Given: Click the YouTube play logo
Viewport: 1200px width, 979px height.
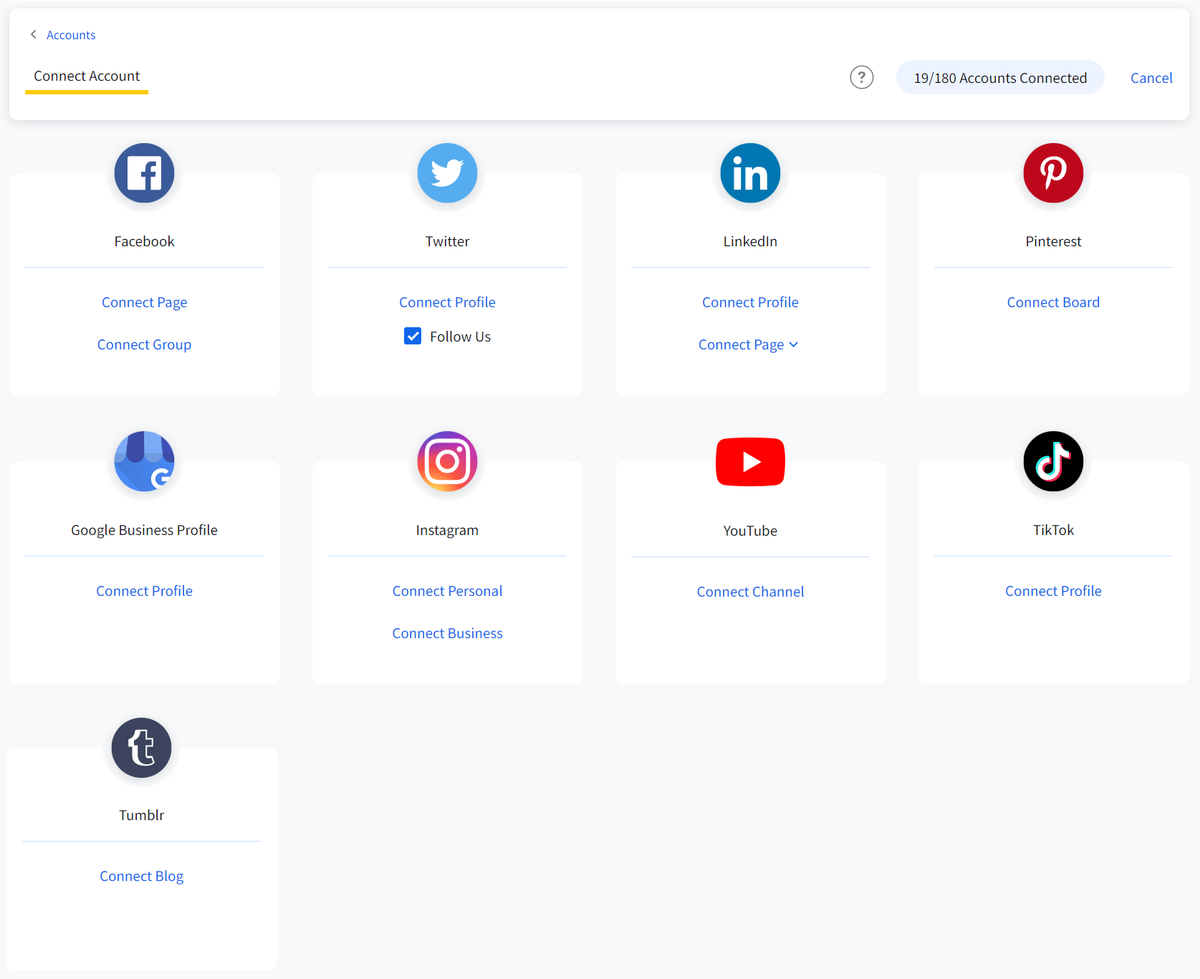Looking at the screenshot, I should [x=750, y=462].
